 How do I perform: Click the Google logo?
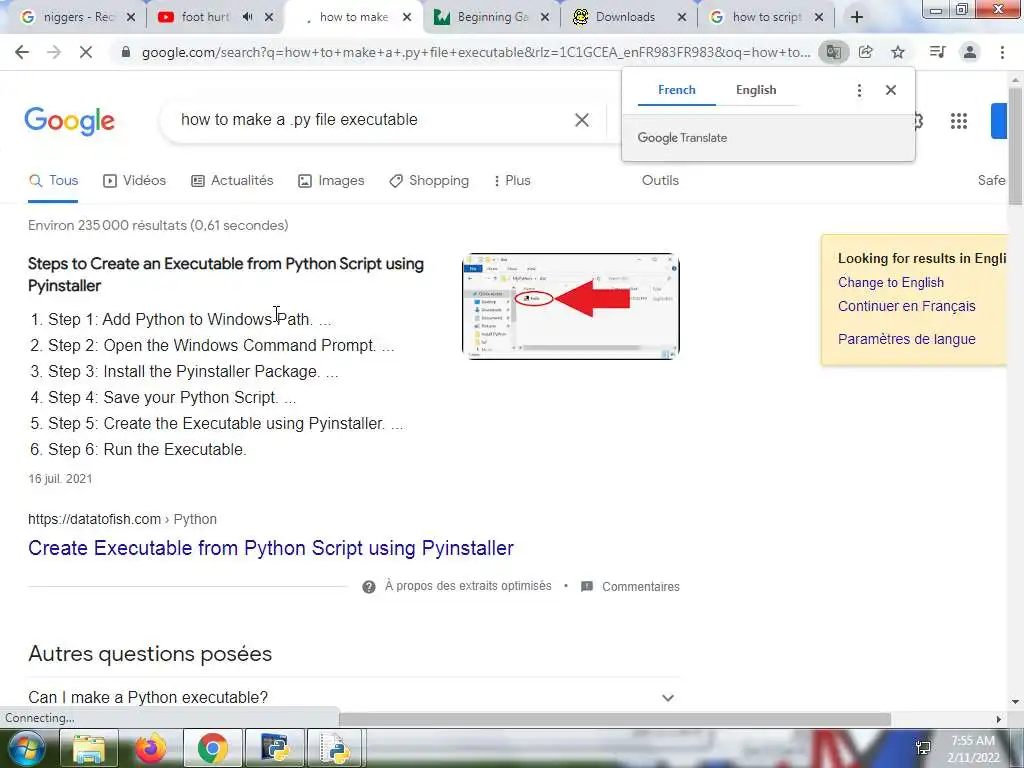[x=69, y=121]
